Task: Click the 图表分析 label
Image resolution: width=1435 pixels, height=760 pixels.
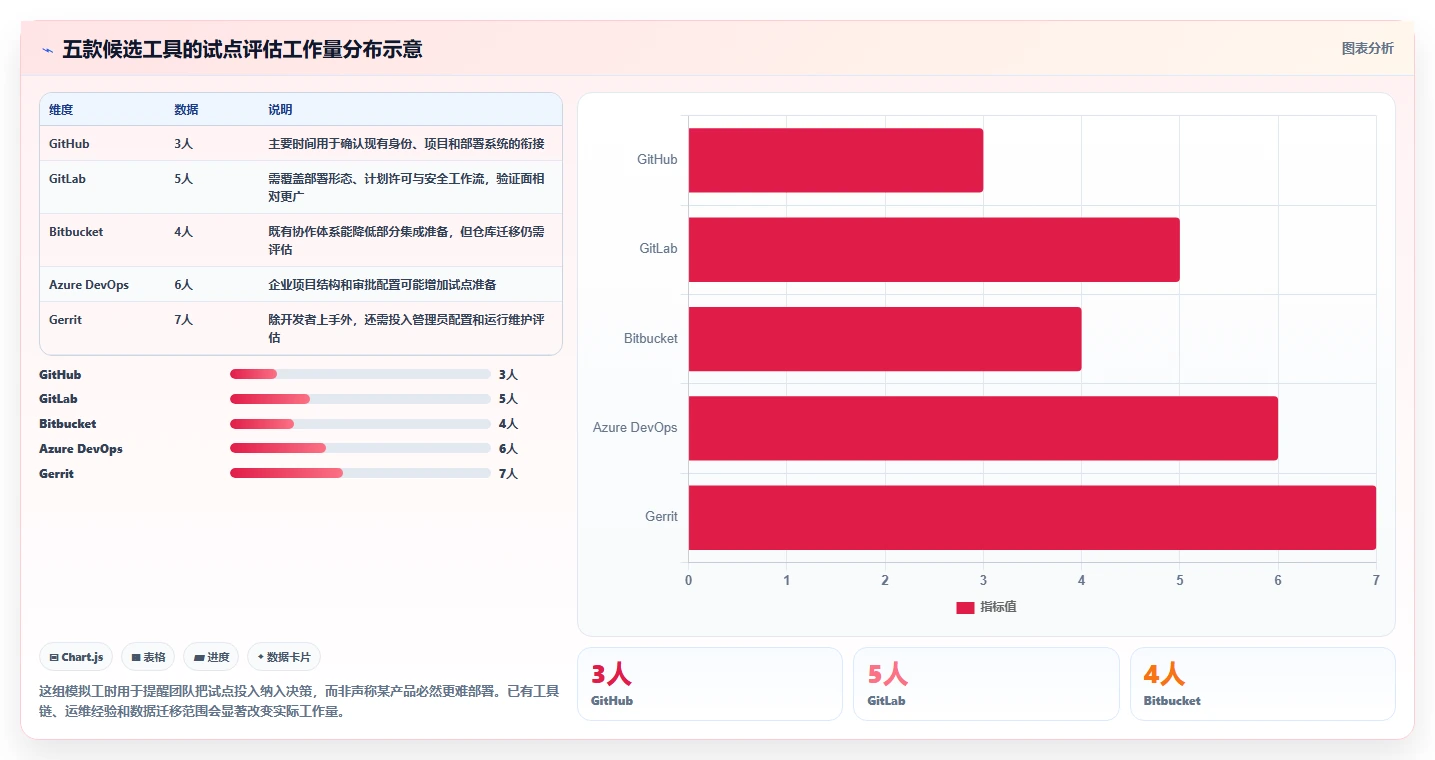Action: coord(1367,48)
